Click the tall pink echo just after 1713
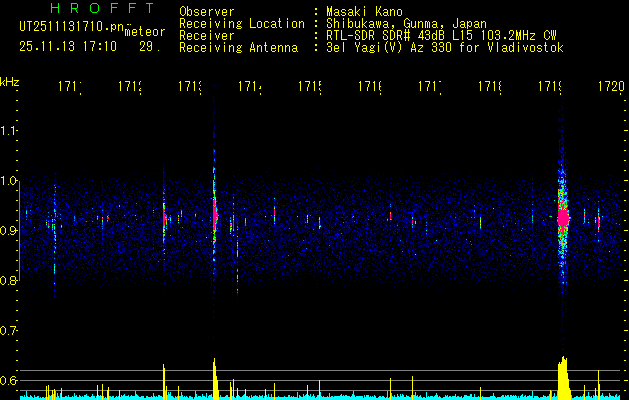This screenshot has height=400, width=629. (x=215, y=215)
